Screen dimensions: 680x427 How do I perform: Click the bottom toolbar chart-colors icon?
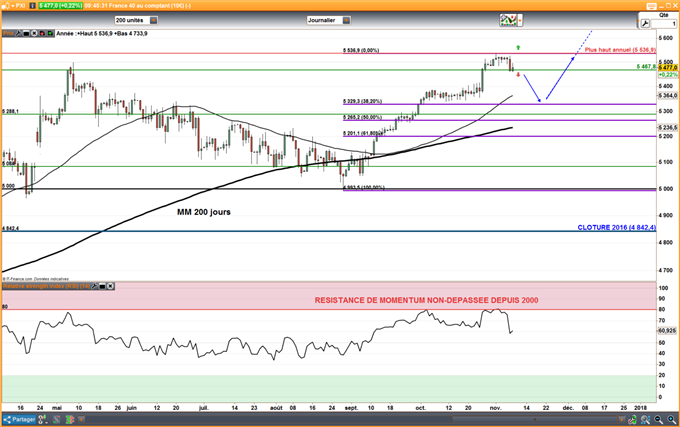(70, 419)
